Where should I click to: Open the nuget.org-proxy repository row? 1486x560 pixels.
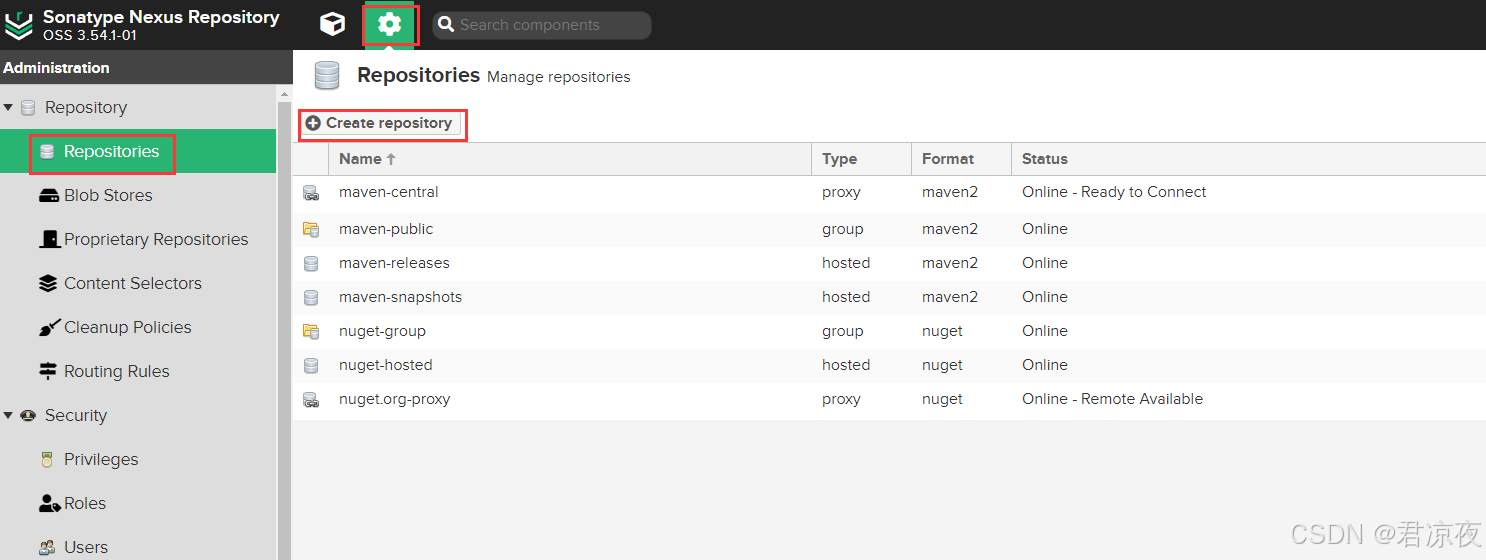point(394,399)
